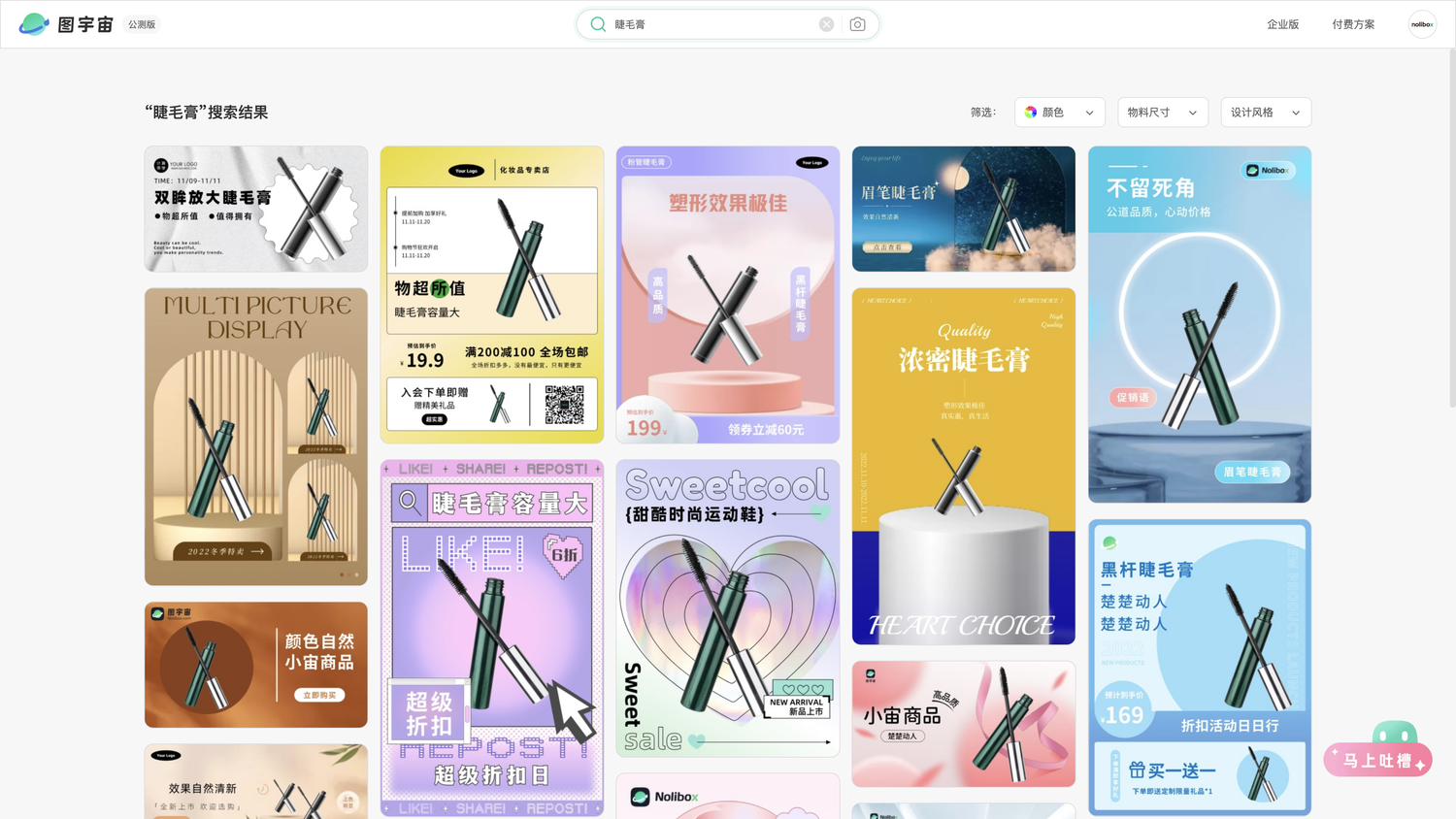Clear the search box with the X icon
Screen dimensions: 1456x819
pyautogui.click(x=826, y=24)
